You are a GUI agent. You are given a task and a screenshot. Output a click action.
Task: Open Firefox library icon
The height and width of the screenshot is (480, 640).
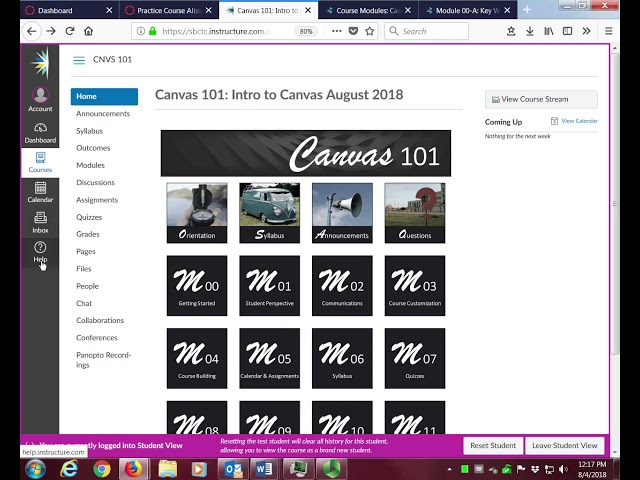(x=549, y=31)
